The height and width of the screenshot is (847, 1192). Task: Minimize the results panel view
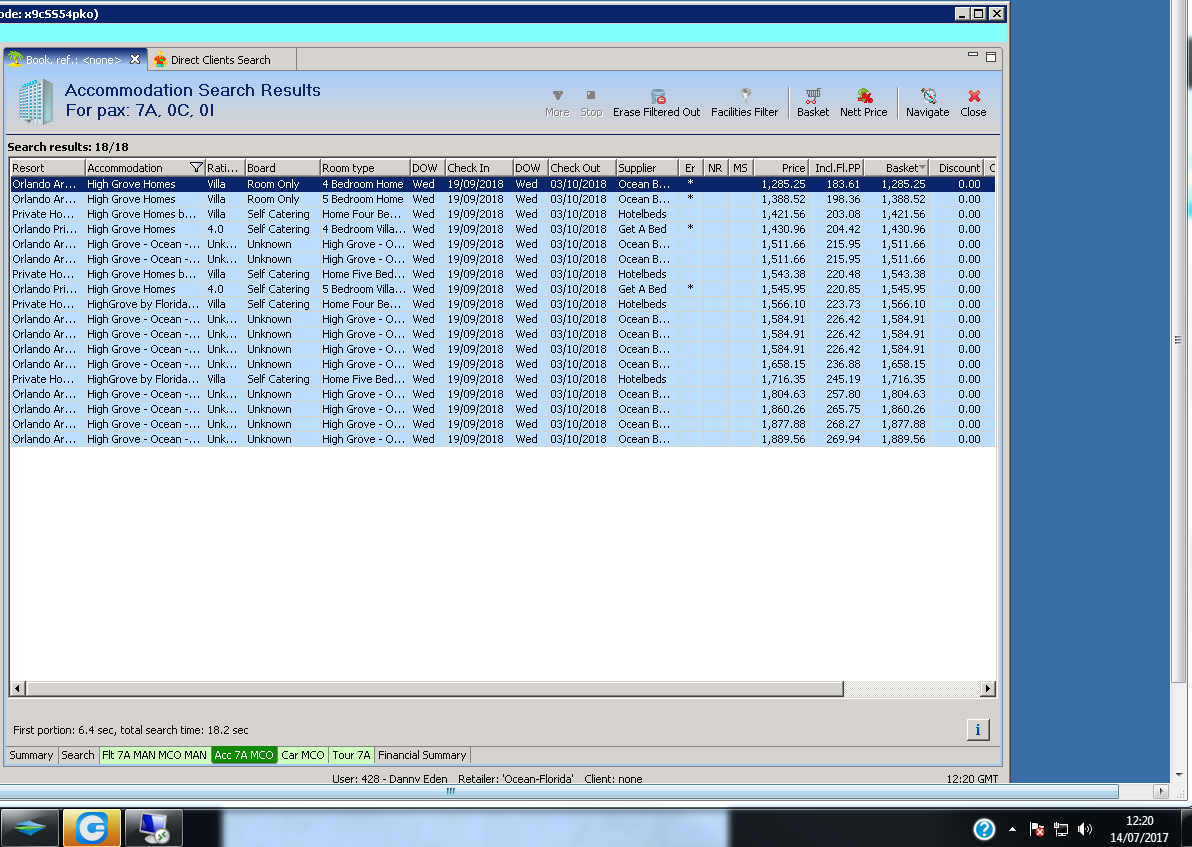pyautogui.click(x=972, y=56)
